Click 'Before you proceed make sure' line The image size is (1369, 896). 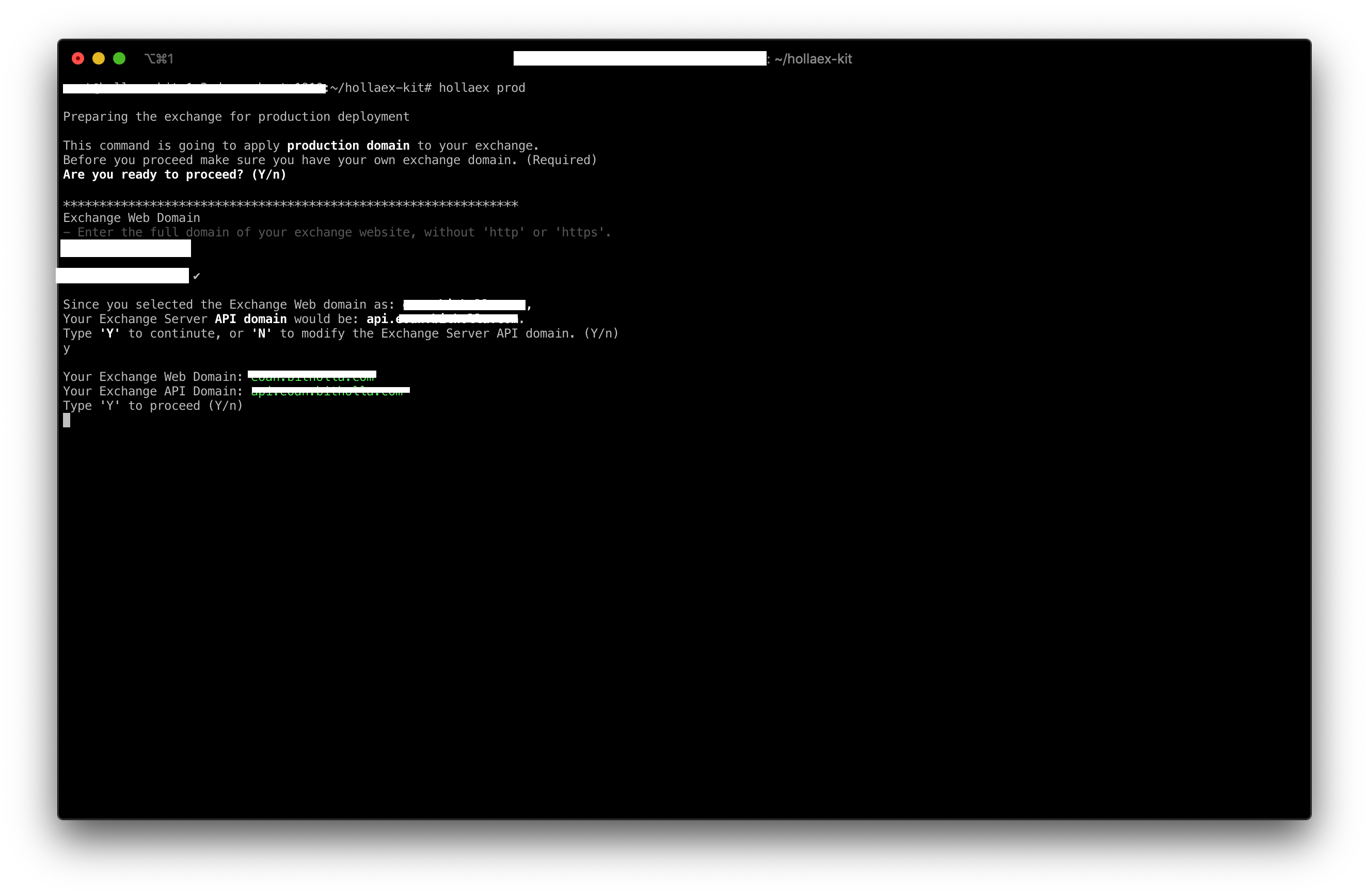coord(329,160)
